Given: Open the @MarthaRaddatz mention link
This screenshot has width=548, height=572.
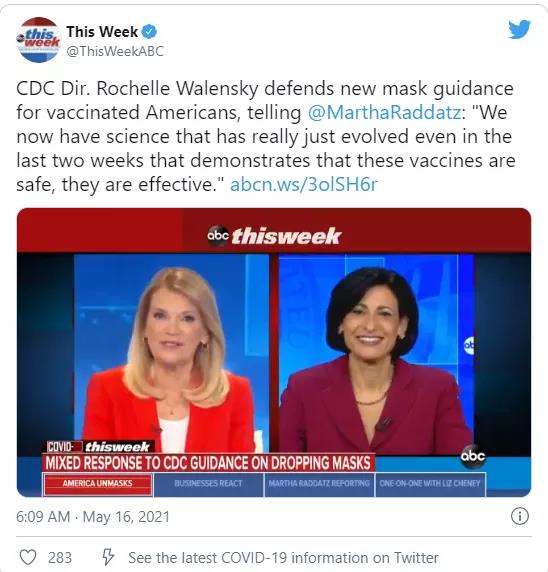Looking at the screenshot, I should pos(385,112).
